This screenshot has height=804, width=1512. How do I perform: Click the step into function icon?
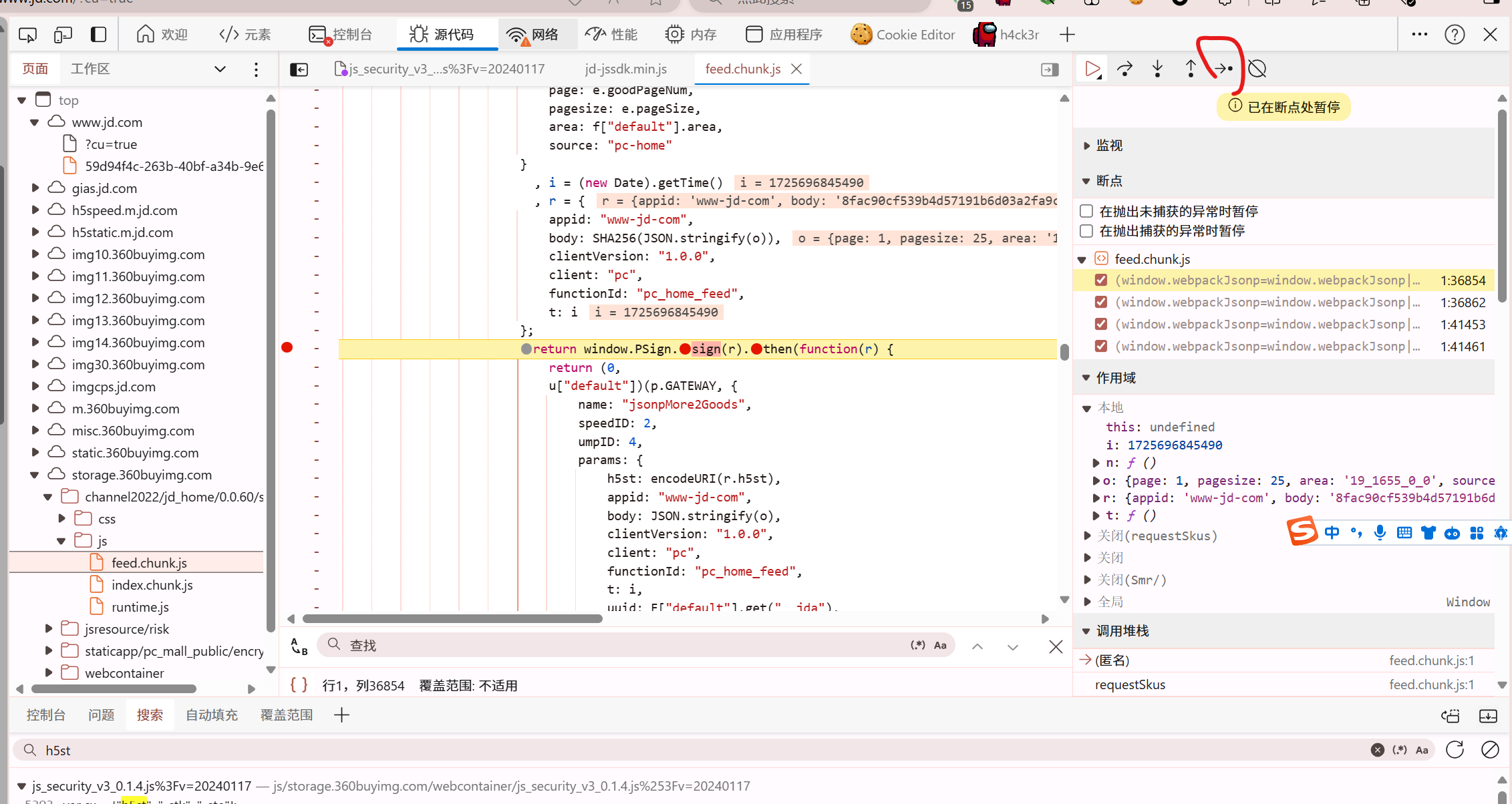click(1158, 69)
